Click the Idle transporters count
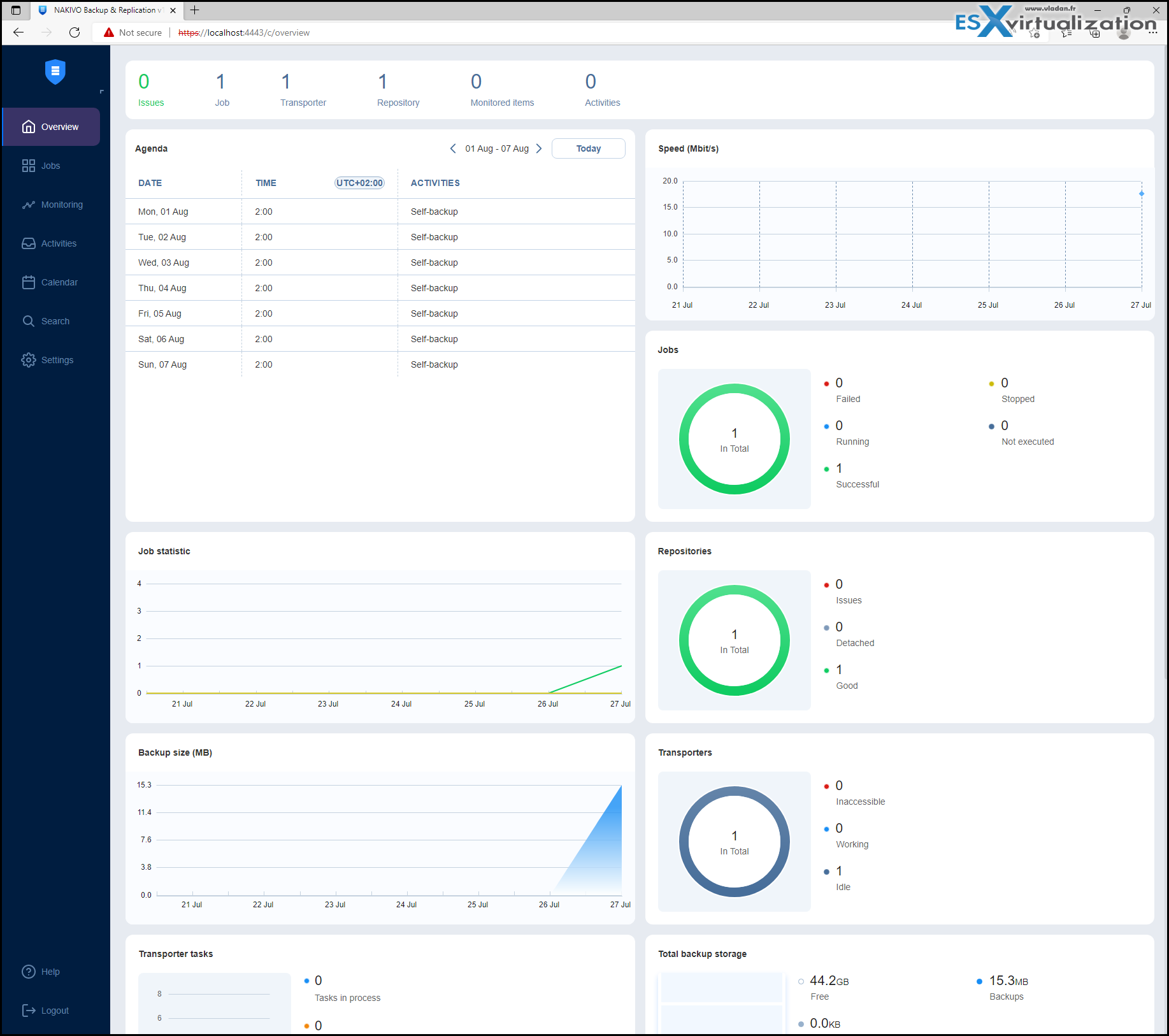 click(x=839, y=871)
